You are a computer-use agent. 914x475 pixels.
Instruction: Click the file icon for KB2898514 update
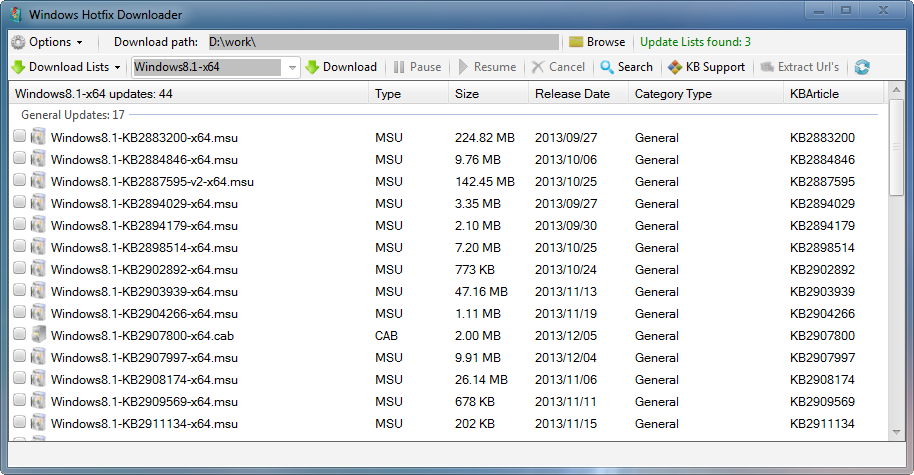[x=38, y=247]
